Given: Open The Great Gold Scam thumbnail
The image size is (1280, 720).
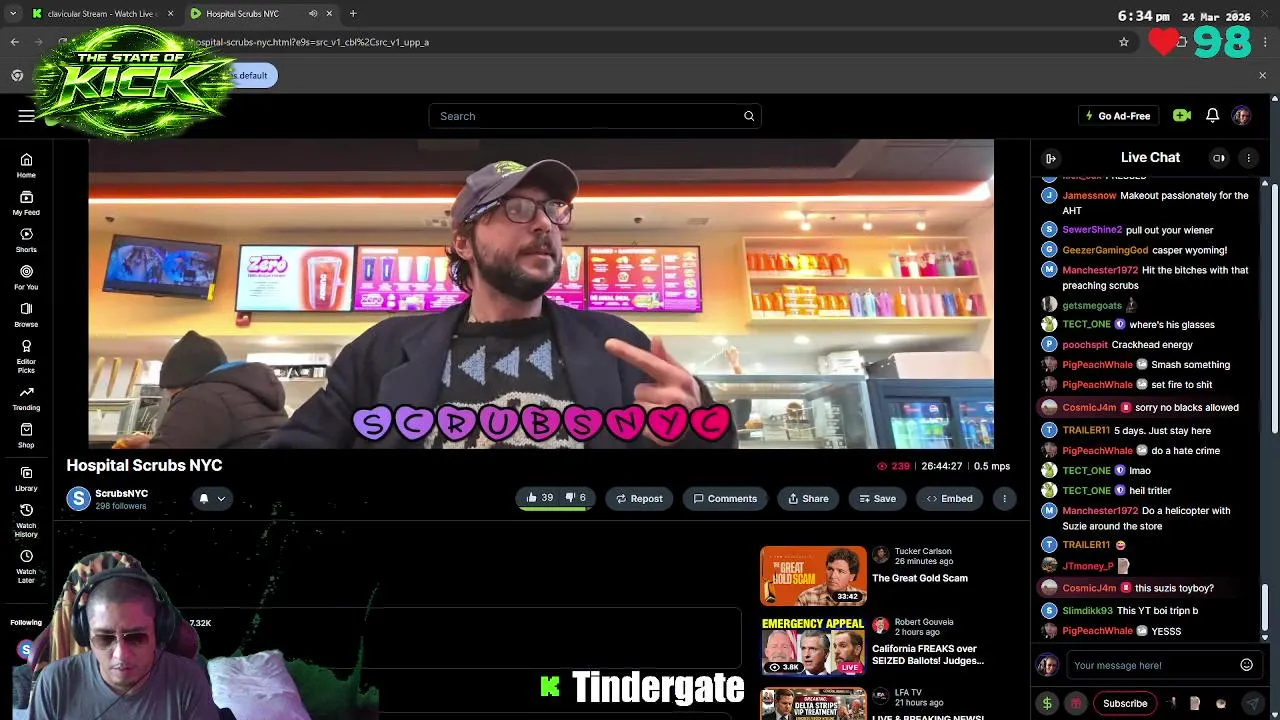Looking at the screenshot, I should pos(813,576).
